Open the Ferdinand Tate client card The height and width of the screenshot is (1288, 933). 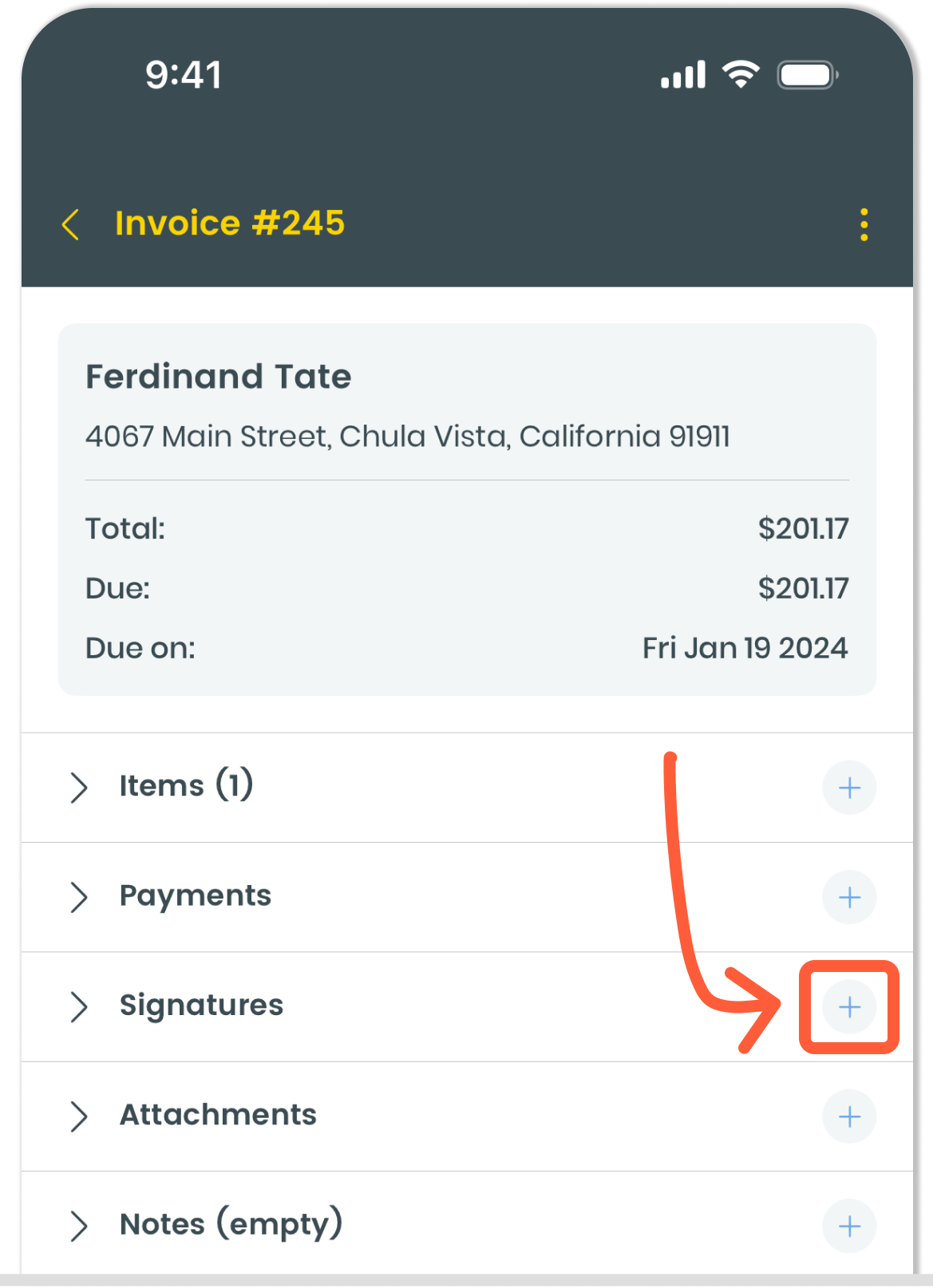[x=219, y=377]
